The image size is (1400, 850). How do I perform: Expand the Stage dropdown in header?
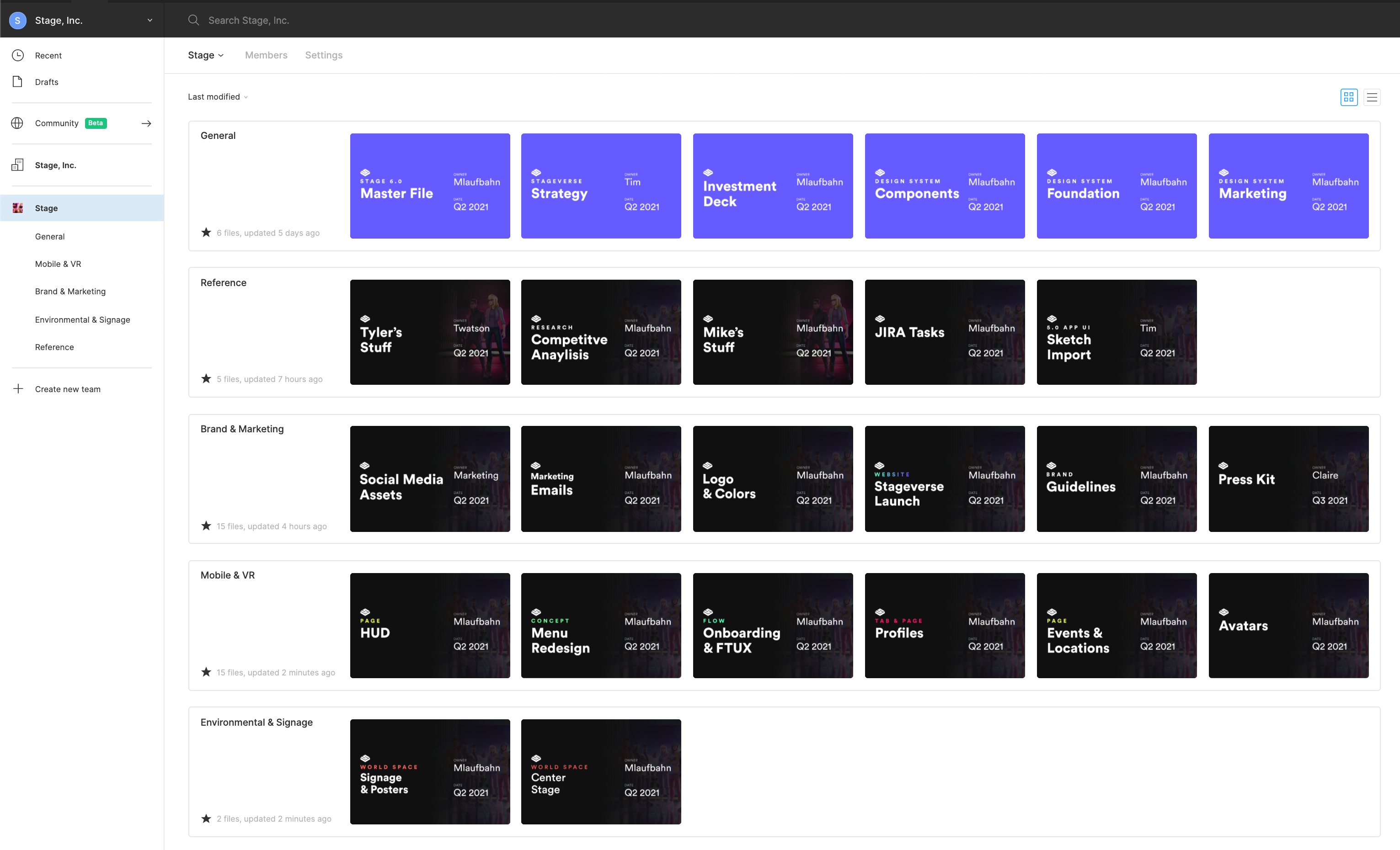coord(204,55)
